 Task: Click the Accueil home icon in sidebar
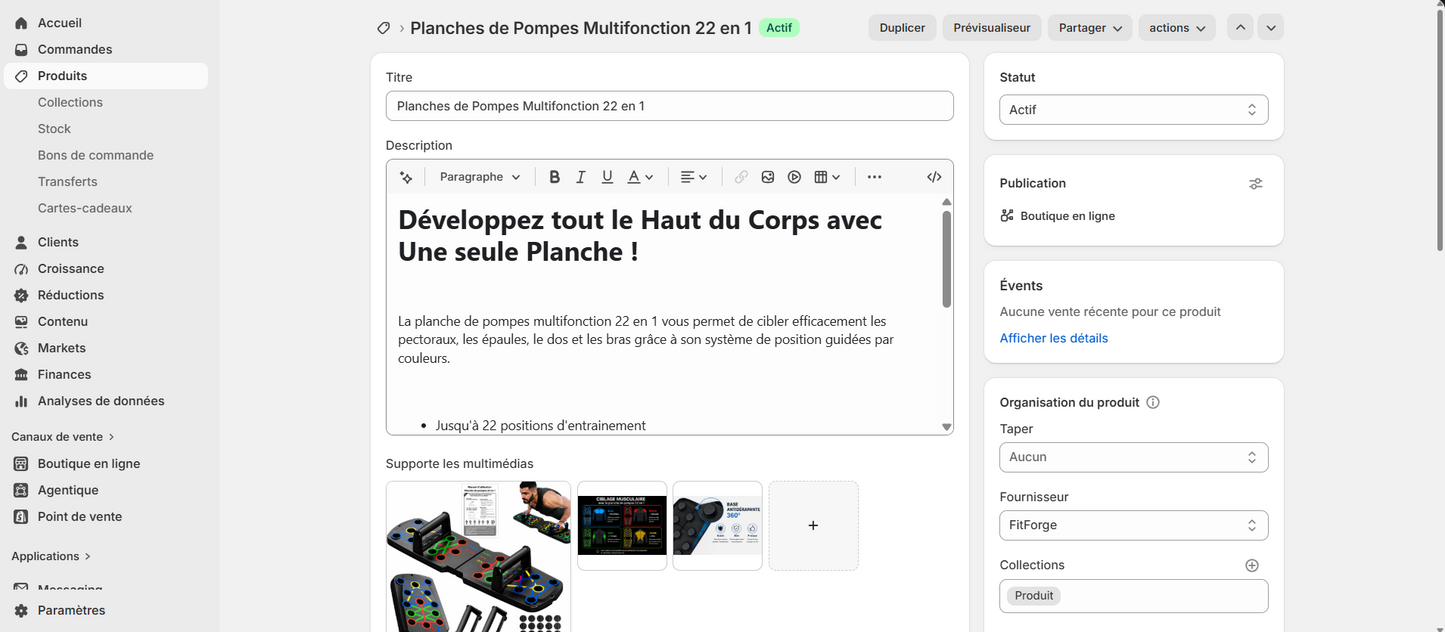pos(21,23)
